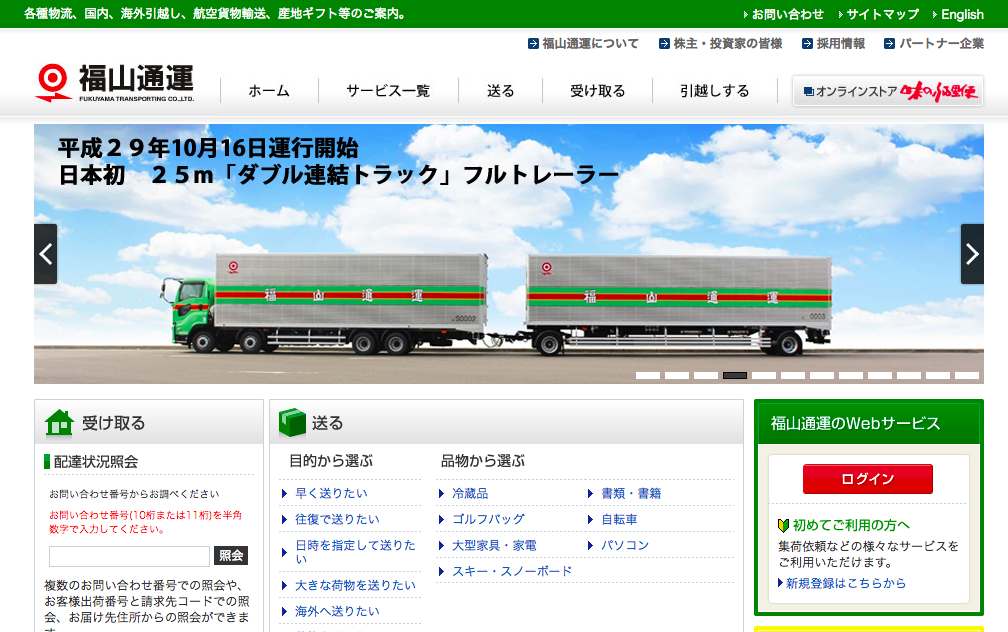Viewport: 1008px width, 632px height.
Task: Open 初めてご利用の方へ link
Action: coord(851,525)
